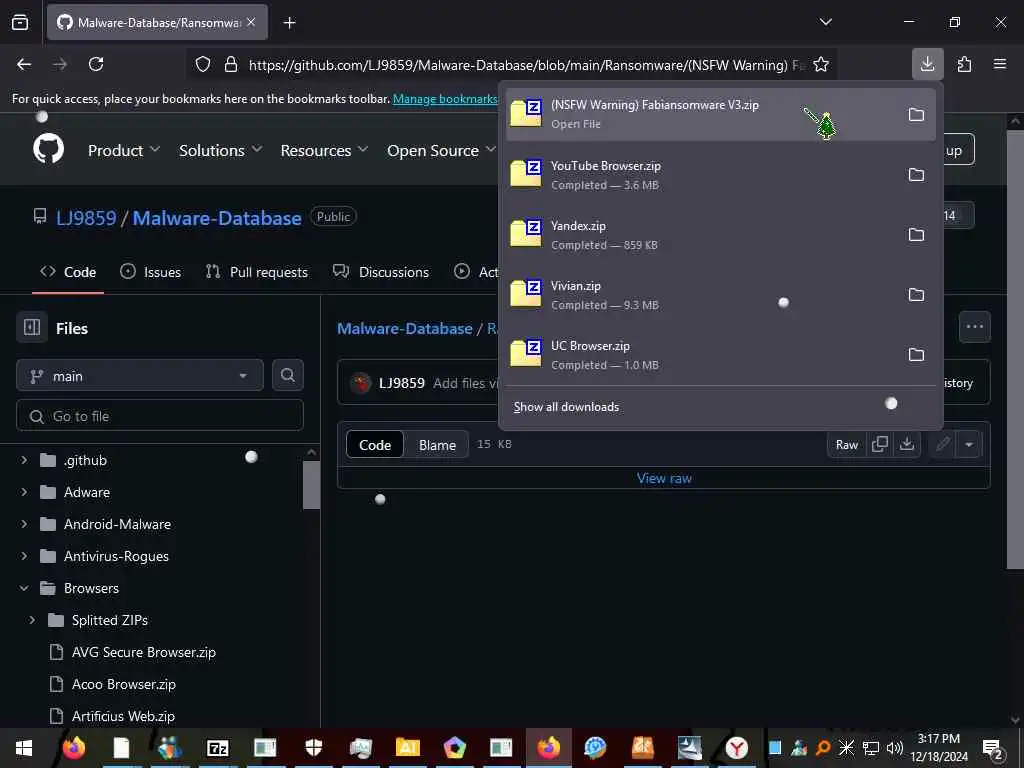
Task: Open the Firefox downloads panel button
Action: (927, 64)
